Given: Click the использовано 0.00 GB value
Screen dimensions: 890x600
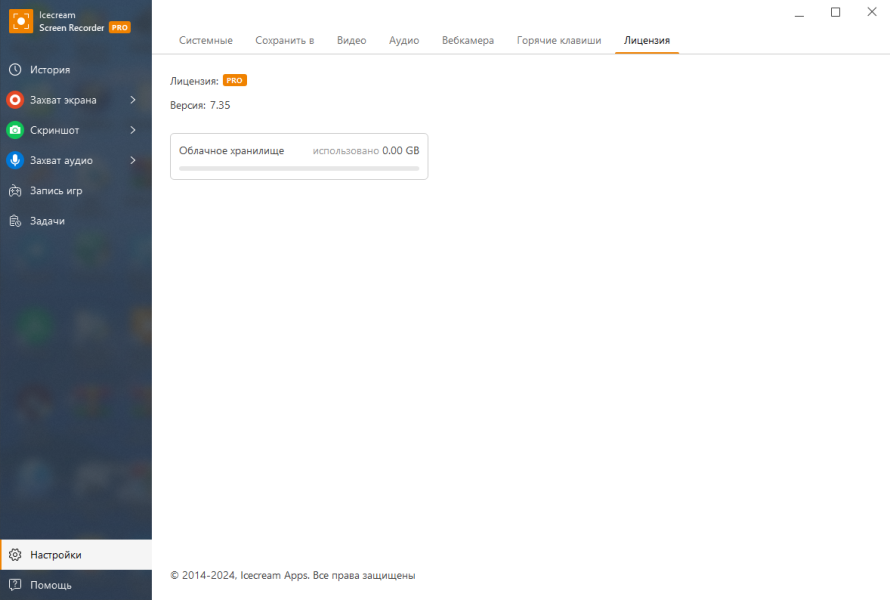Looking at the screenshot, I should (366, 150).
